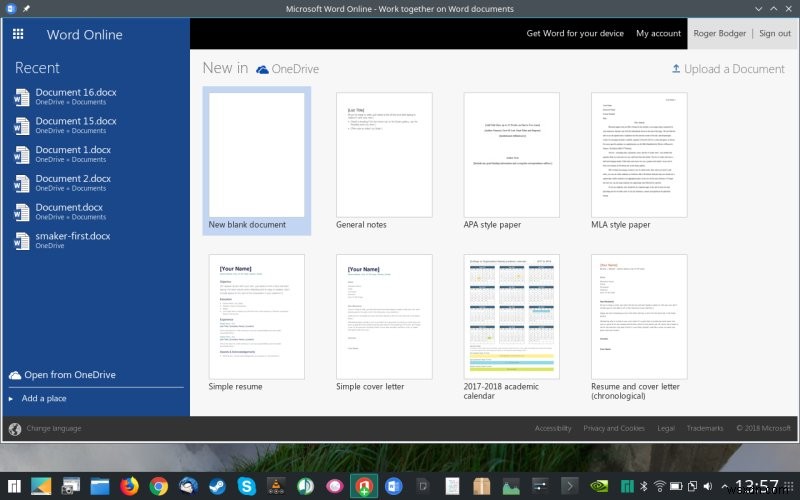Open the app launcher grid icon
The width and height of the screenshot is (800, 500).
coord(18,34)
